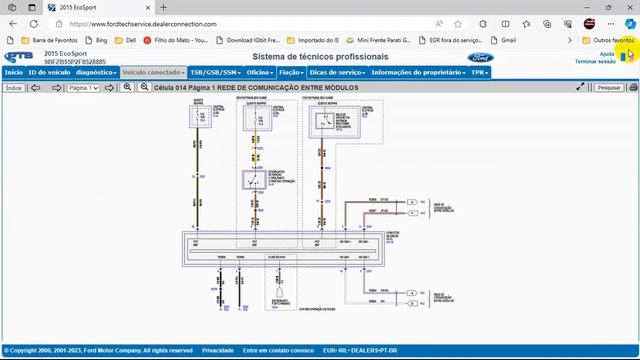Open Privacidade footer link
The width and height of the screenshot is (640, 360).
[x=218, y=351]
